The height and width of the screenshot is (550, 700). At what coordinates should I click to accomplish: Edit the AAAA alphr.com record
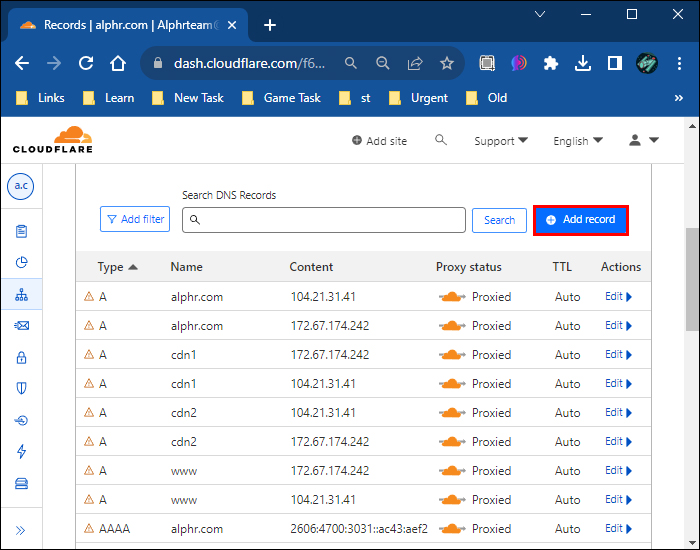[x=618, y=529]
